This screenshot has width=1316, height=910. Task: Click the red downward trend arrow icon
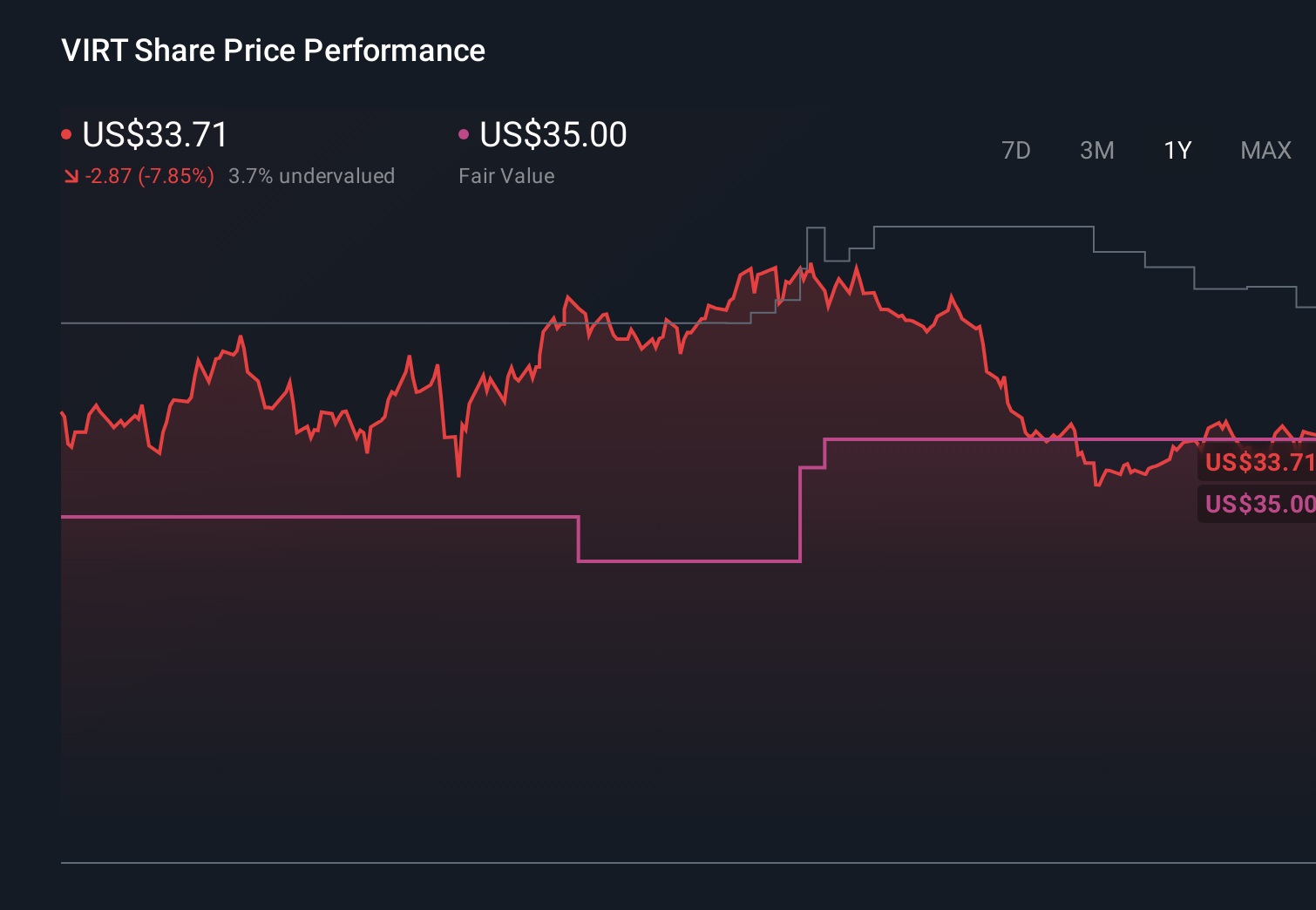71,175
